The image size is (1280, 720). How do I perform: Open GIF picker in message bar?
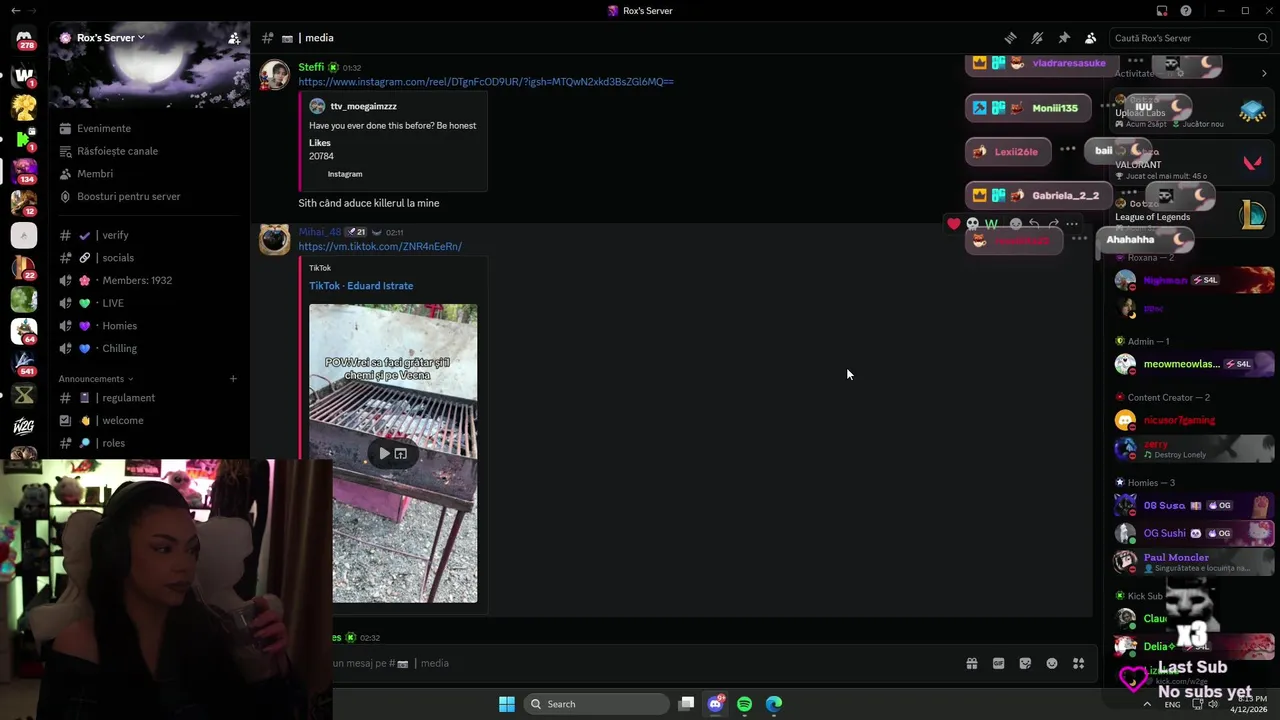coord(998,663)
